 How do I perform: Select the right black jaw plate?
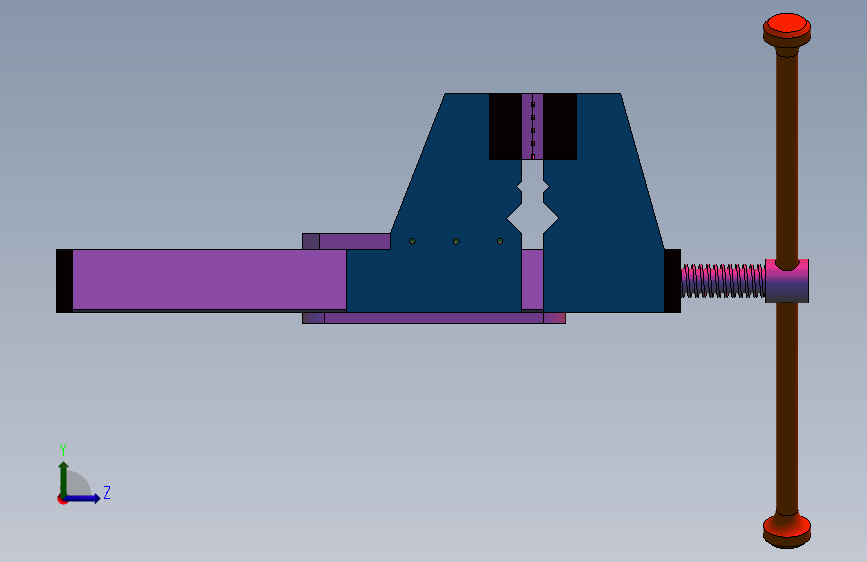pyautogui.click(x=560, y=127)
